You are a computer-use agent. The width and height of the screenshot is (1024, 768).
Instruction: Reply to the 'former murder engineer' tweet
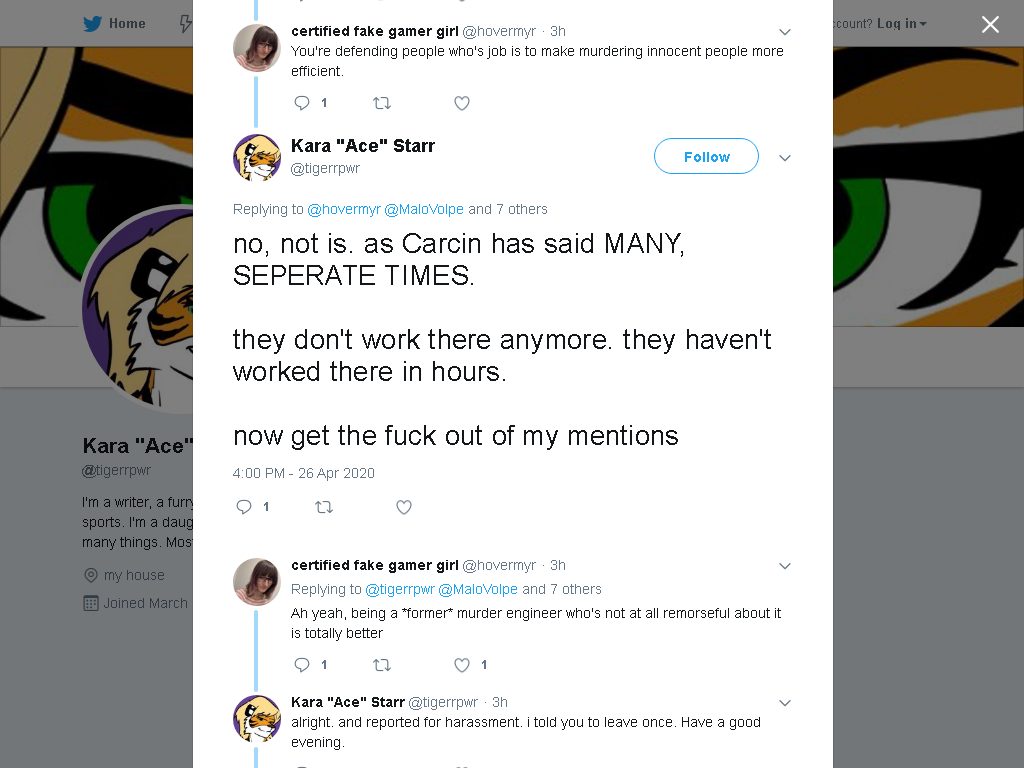click(302, 665)
